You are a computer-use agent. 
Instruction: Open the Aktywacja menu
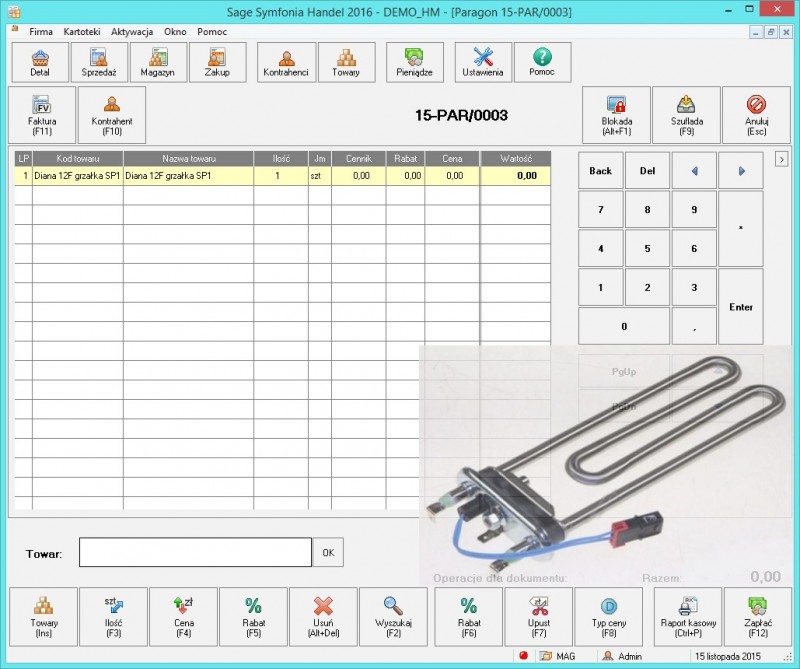point(132,32)
